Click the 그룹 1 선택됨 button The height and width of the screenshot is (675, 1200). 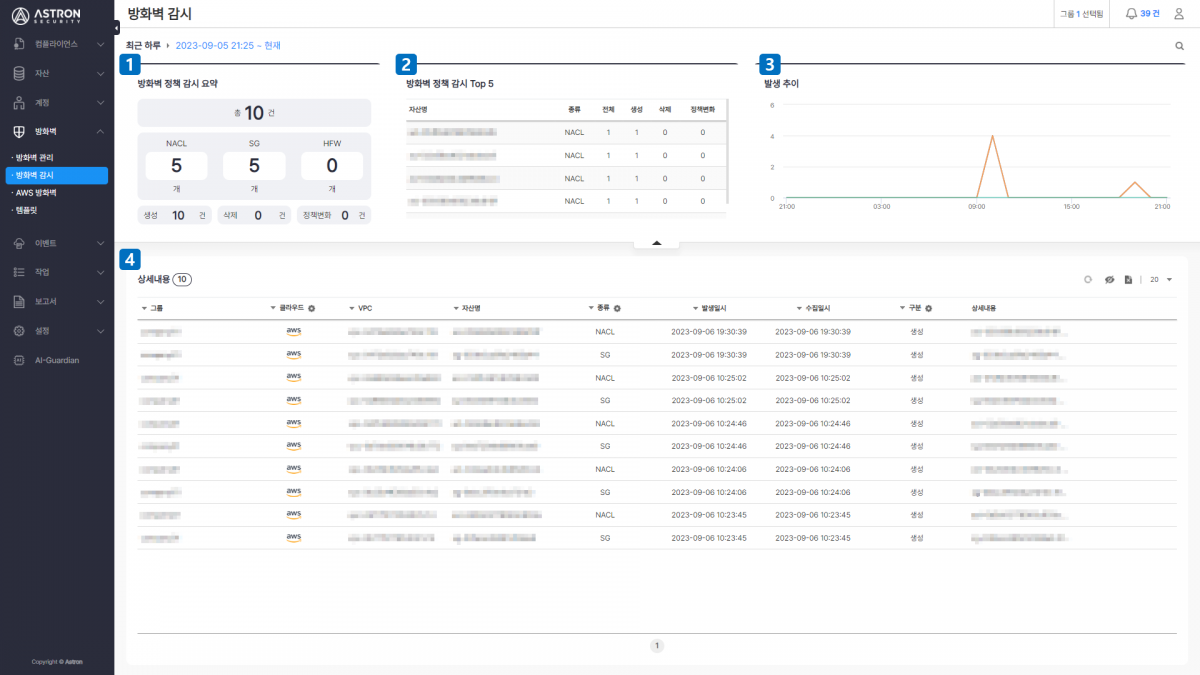(x=1081, y=14)
